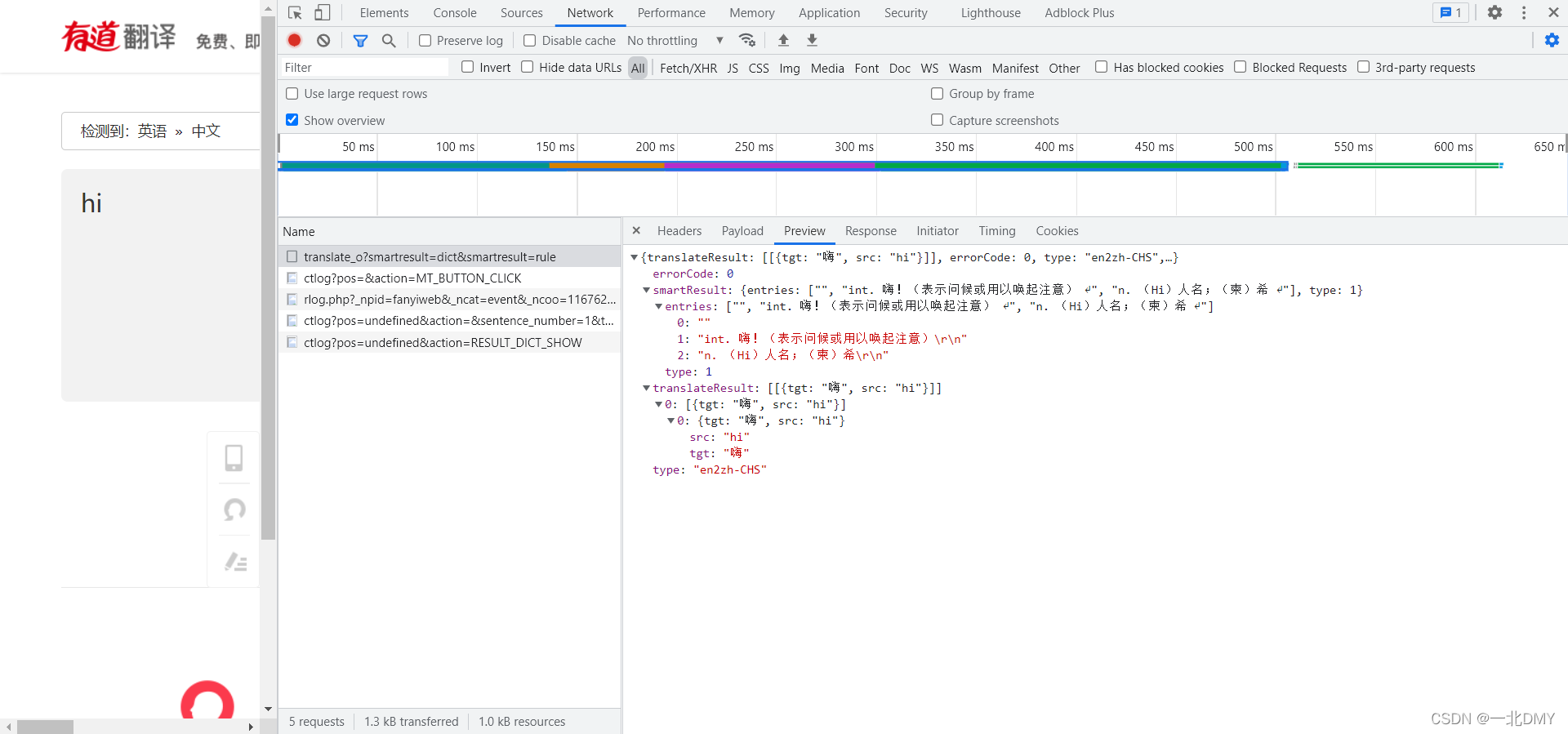1568x734 pixels.
Task: Click the horizontal page scrollbar thumb
Action: point(45,727)
